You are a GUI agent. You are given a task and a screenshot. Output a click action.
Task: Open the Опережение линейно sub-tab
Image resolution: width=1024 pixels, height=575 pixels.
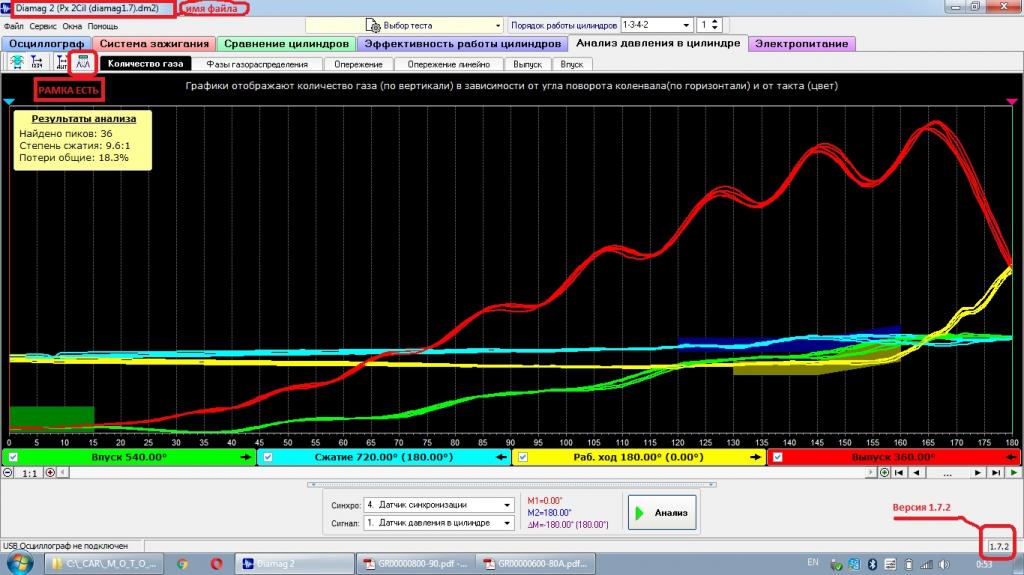pos(449,64)
